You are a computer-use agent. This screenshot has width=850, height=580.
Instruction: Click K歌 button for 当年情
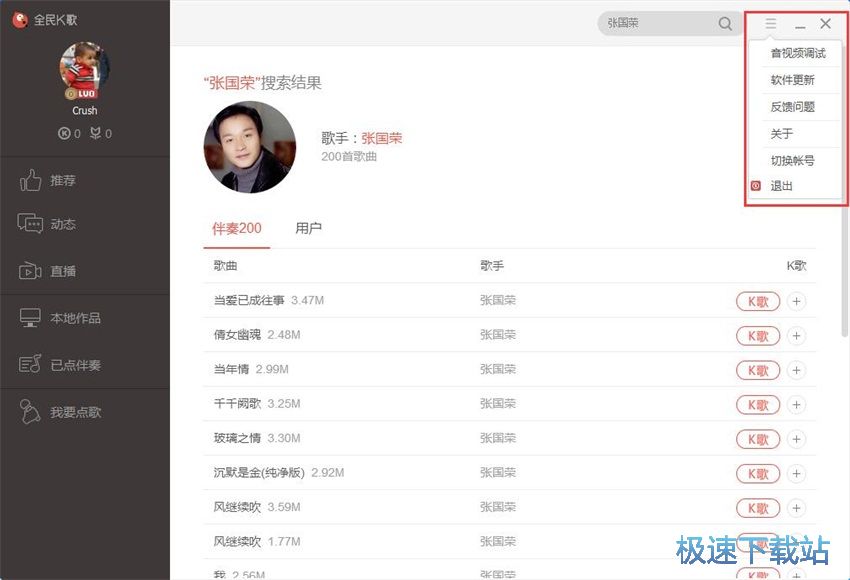(758, 370)
